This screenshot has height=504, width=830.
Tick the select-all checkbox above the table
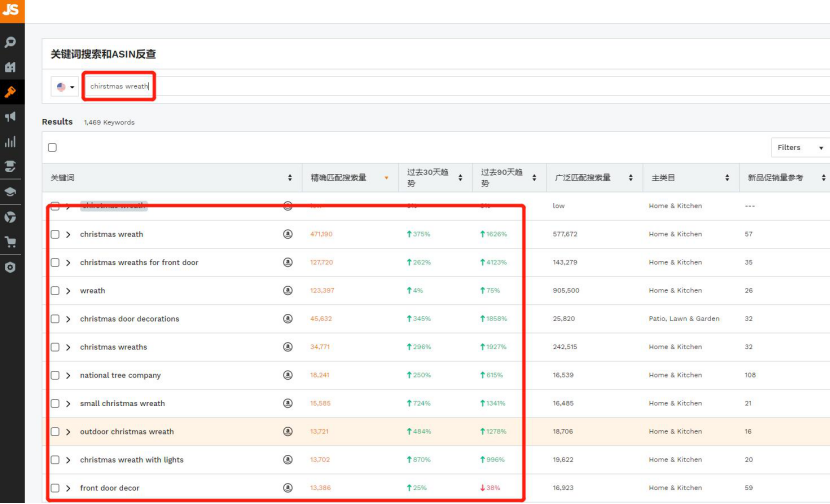click(x=53, y=147)
